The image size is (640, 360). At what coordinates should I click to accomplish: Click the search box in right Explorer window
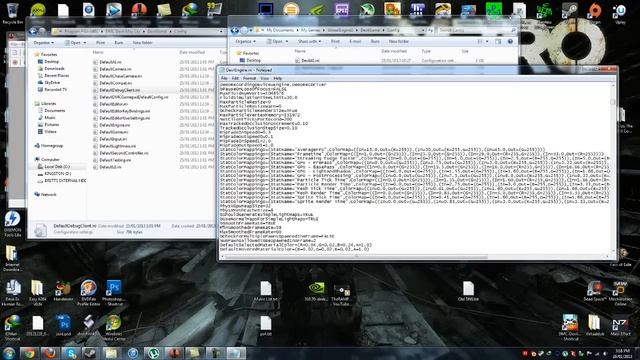pos(477,30)
